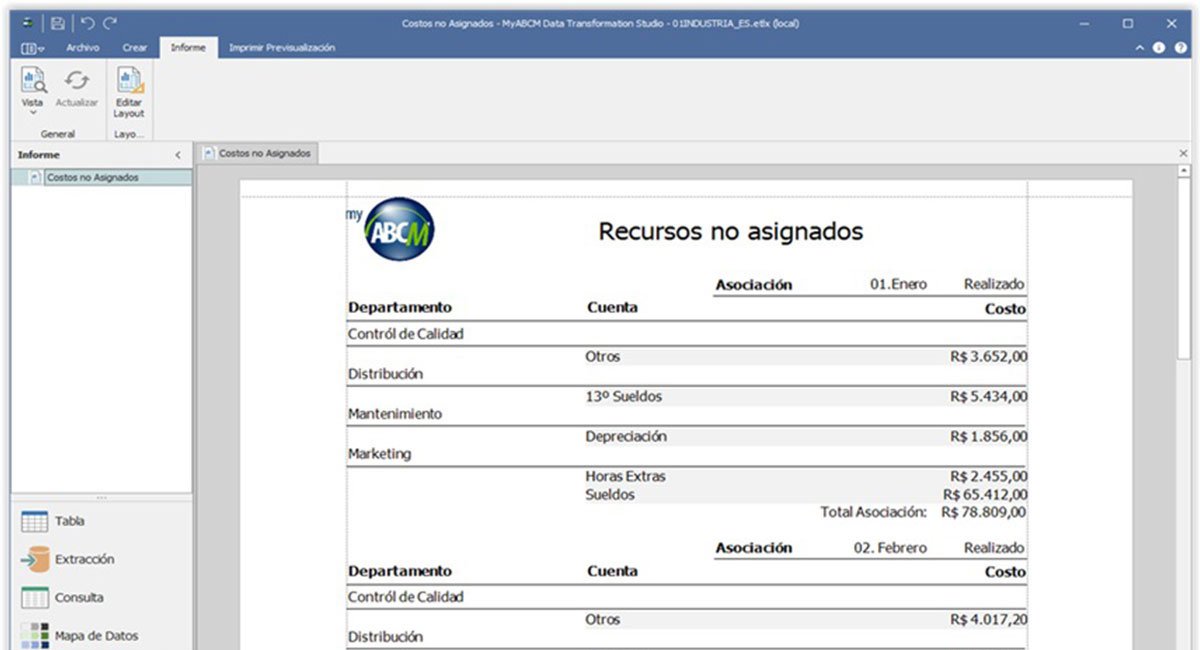Open the Editar Layout tool
This screenshot has width=1200, height=650.
click(129, 93)
